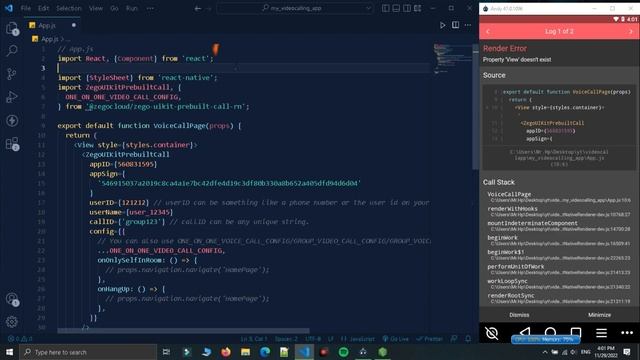The width and height of the screenshot is (640, 360).
Task: Click the Minimize button in error screen
Action: click(599, 315)
